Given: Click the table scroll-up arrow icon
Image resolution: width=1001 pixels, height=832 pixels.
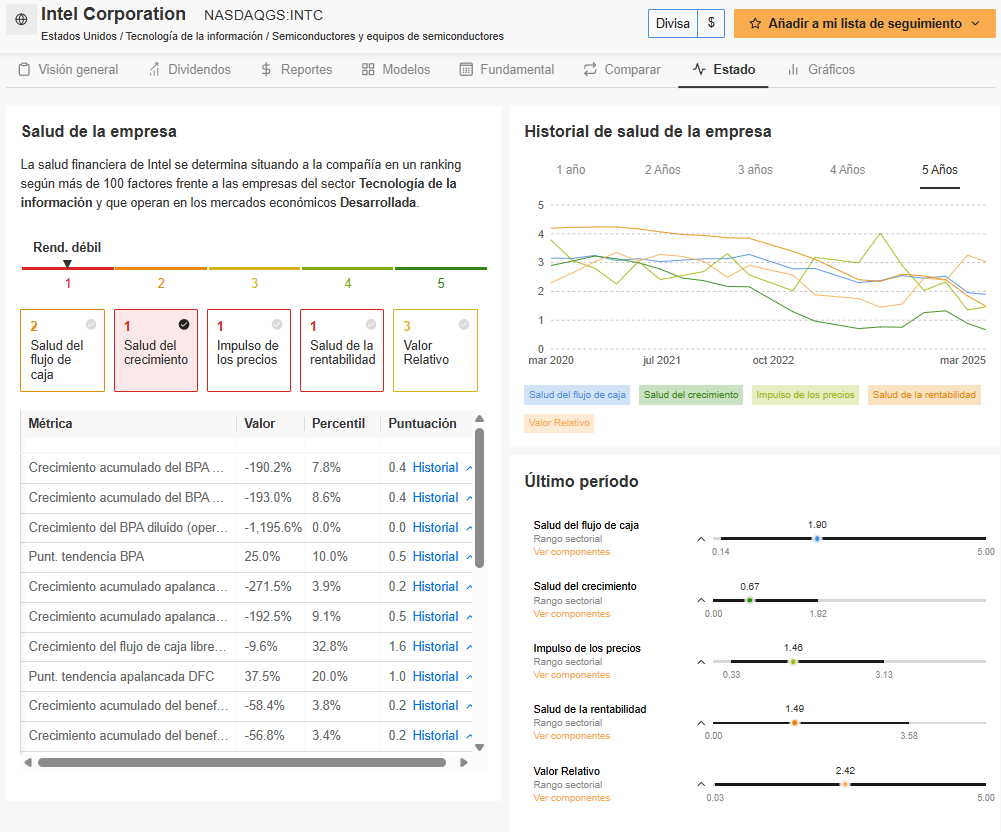Looking at the screenshot, I should [479, 419].
